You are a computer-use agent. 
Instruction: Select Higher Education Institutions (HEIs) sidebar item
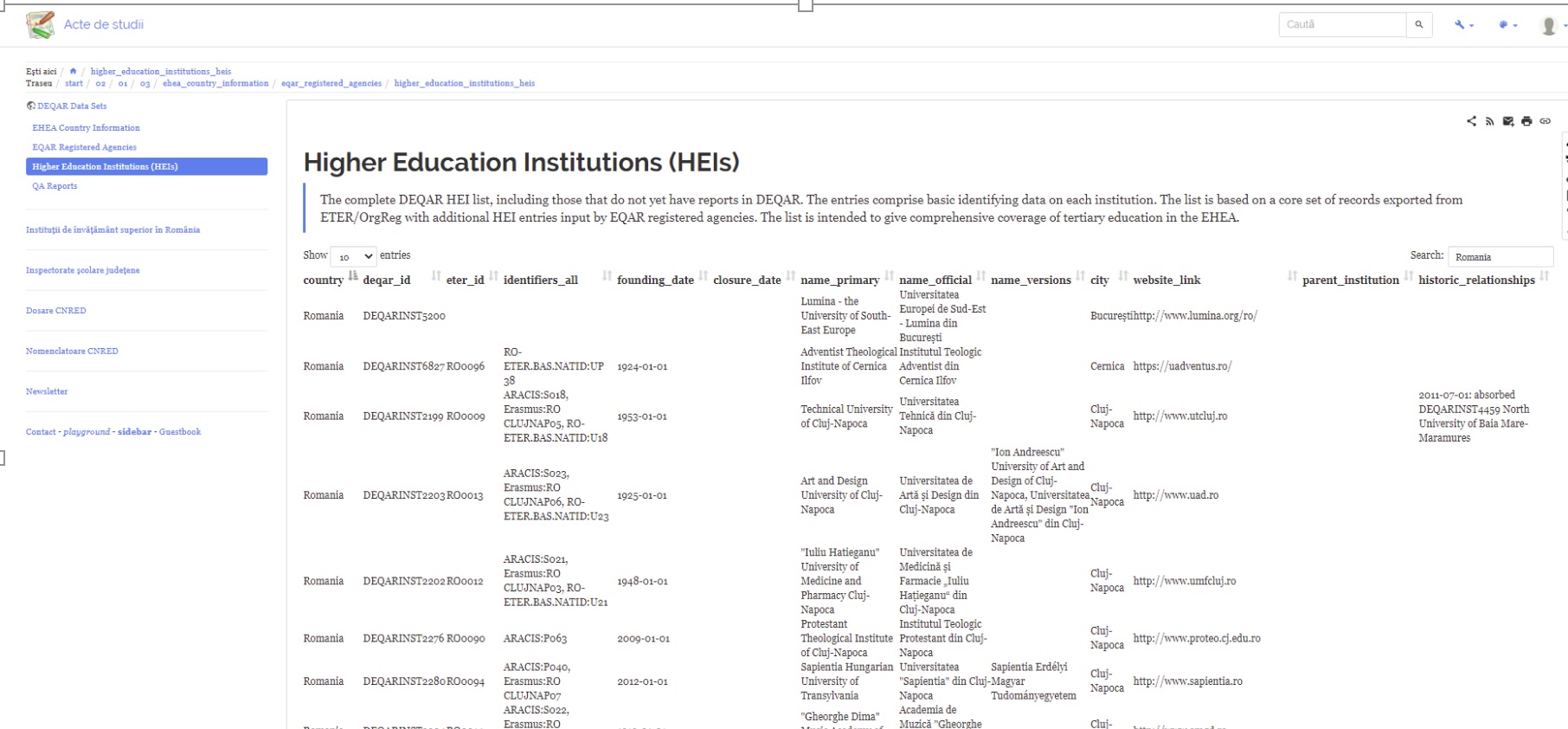[x=146, y=166]
